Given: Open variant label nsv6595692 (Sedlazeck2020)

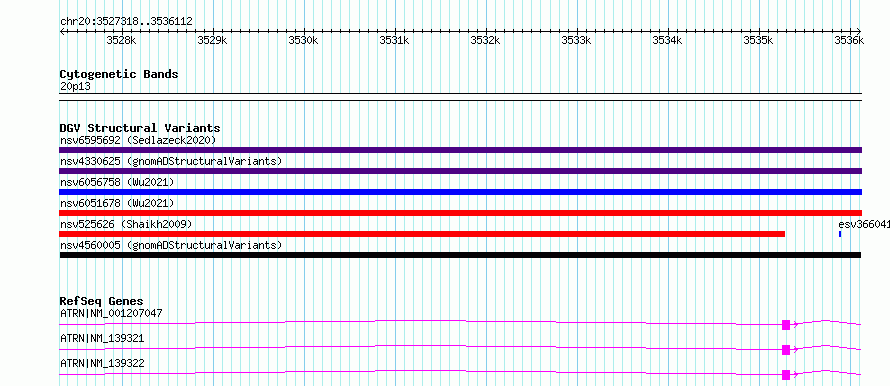Looking at the screenshot, I should (138, 140).
